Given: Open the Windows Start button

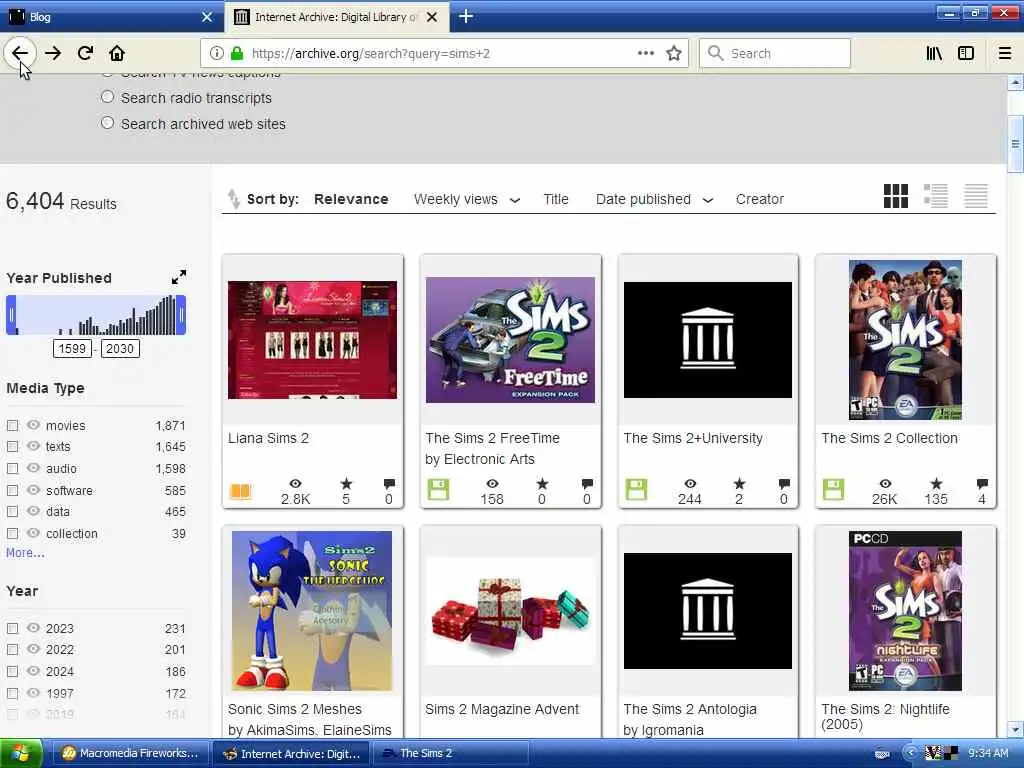Looking at the screenshot, I should point(21,754).
